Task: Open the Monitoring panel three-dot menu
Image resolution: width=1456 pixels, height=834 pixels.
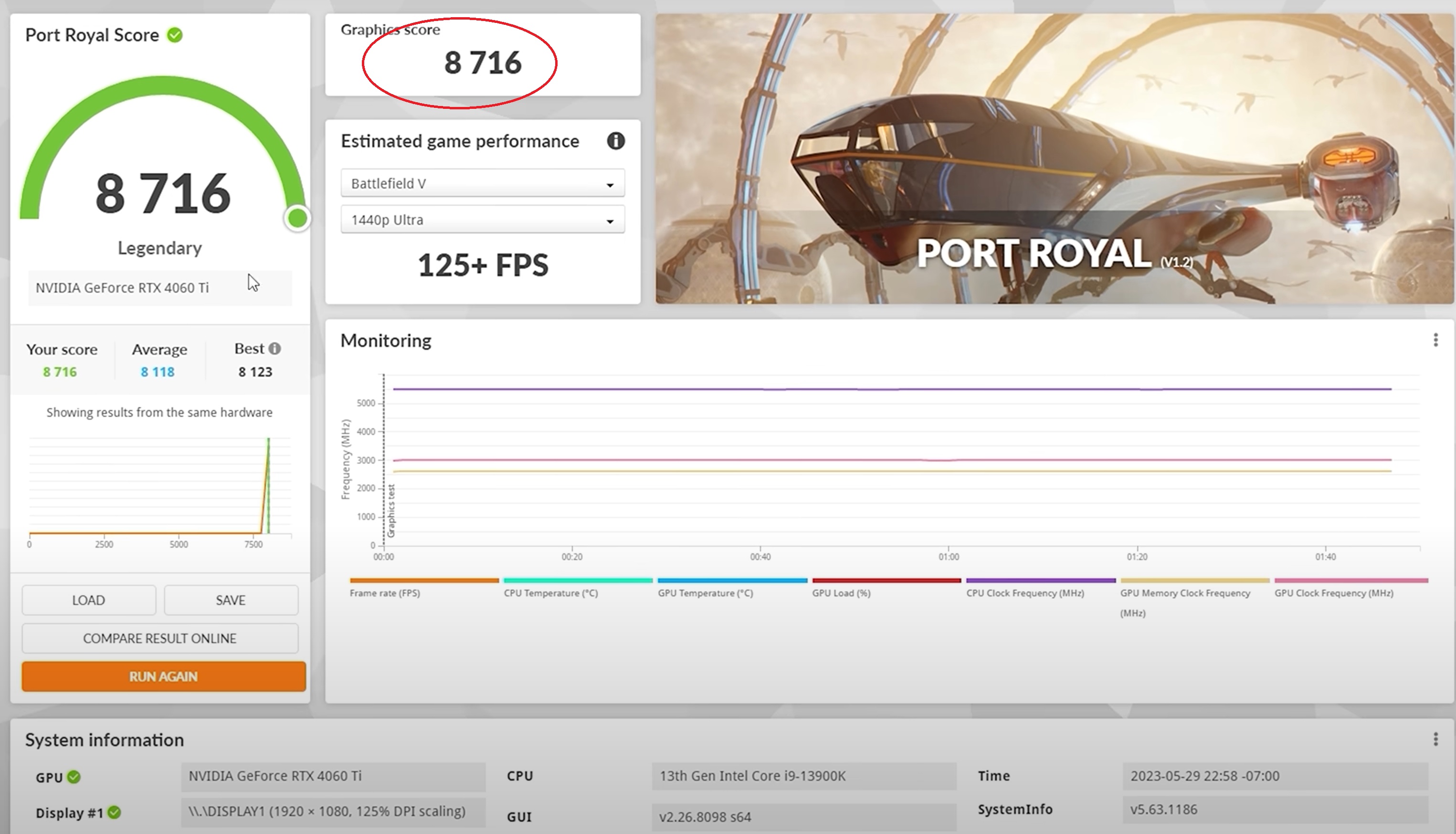Action: (1435, 340)
